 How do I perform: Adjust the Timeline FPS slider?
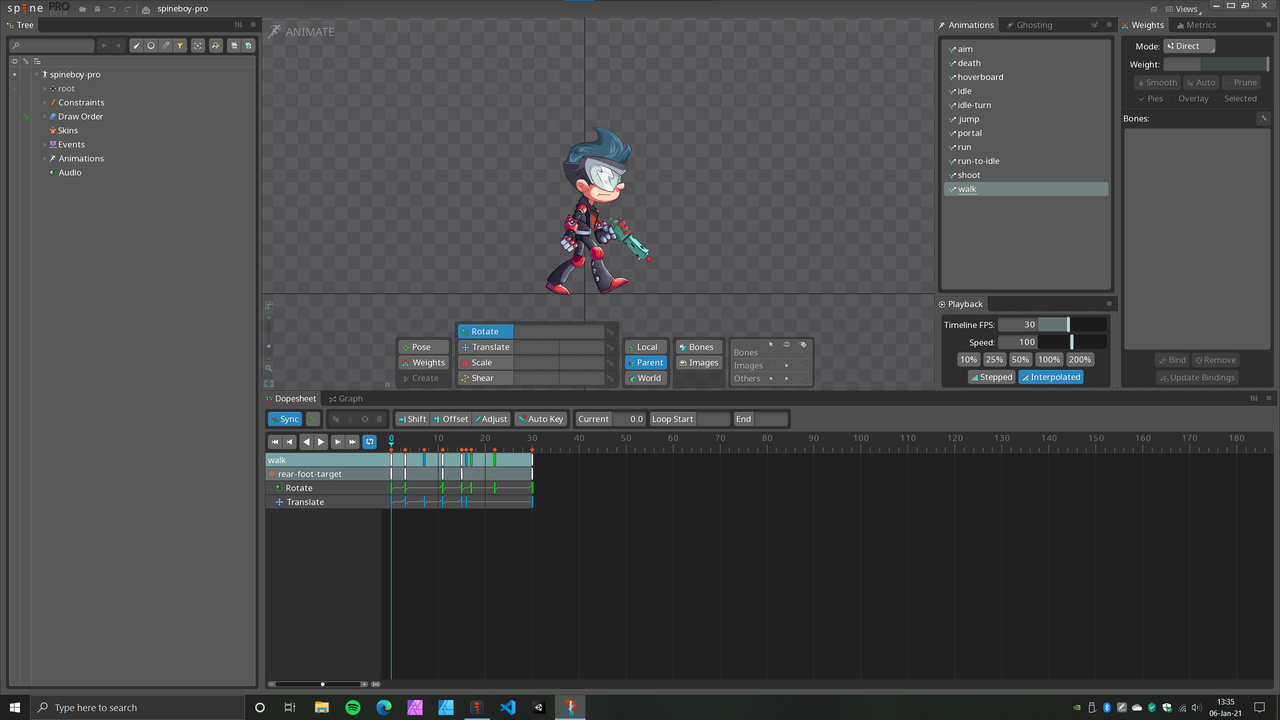1072,325
